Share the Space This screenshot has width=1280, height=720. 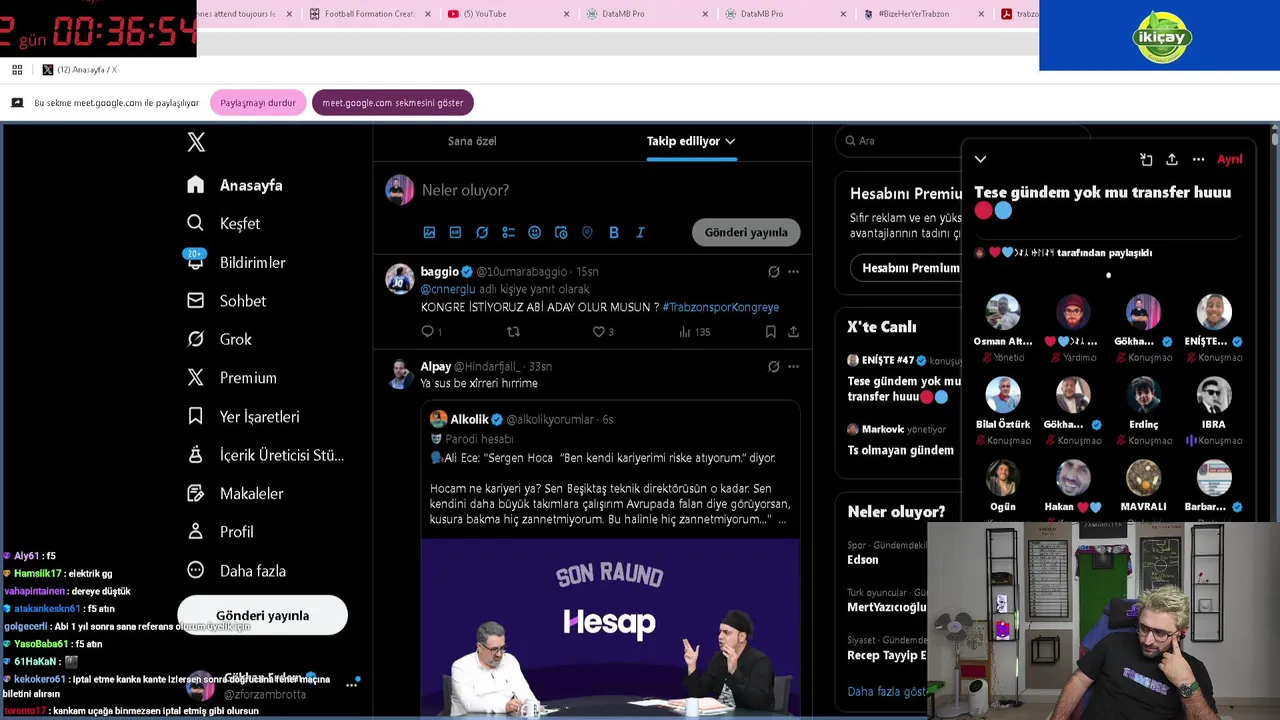click(1172, 159)
